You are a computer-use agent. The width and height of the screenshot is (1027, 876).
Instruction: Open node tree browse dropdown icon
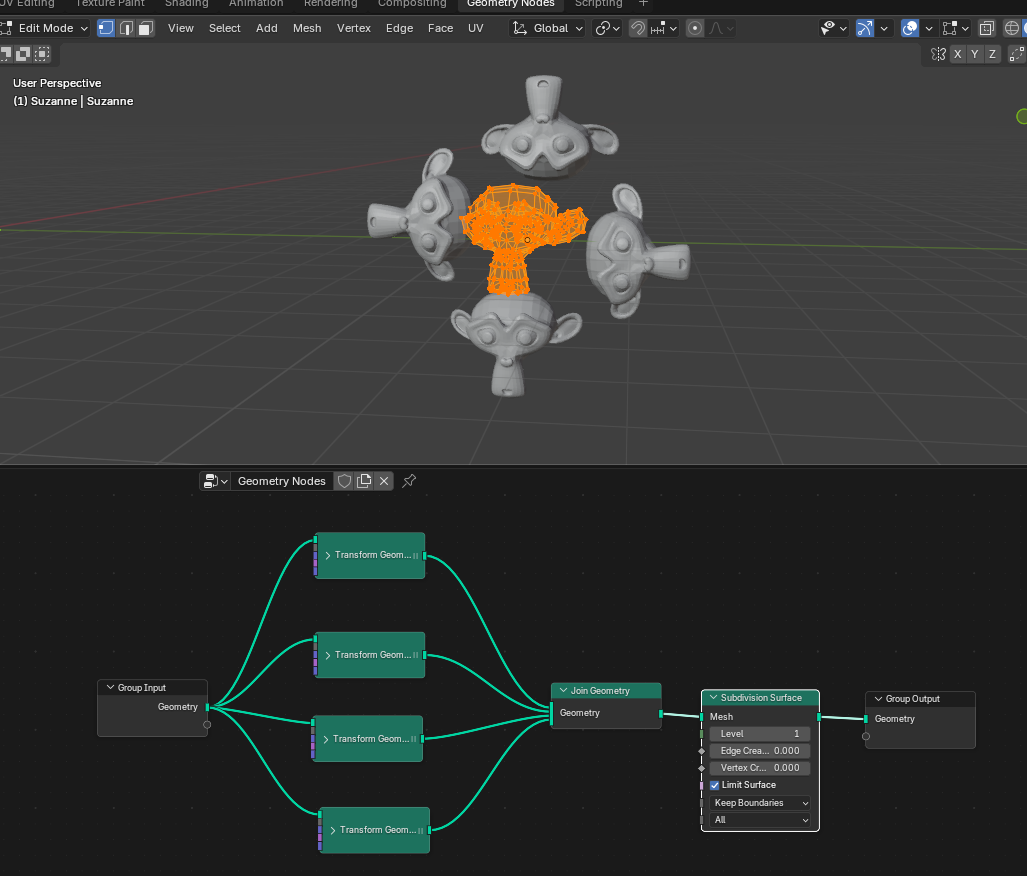pyautogui.click(x=215, y=482)
